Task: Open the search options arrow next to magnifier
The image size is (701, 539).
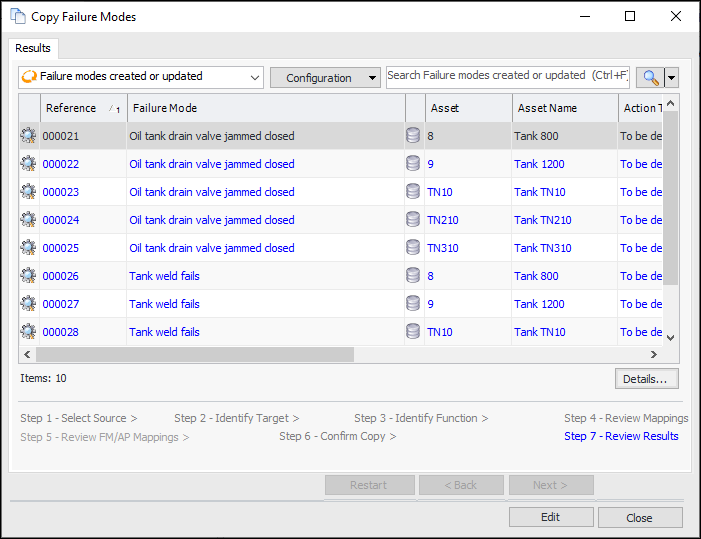Action: click(x=672, y=77)
